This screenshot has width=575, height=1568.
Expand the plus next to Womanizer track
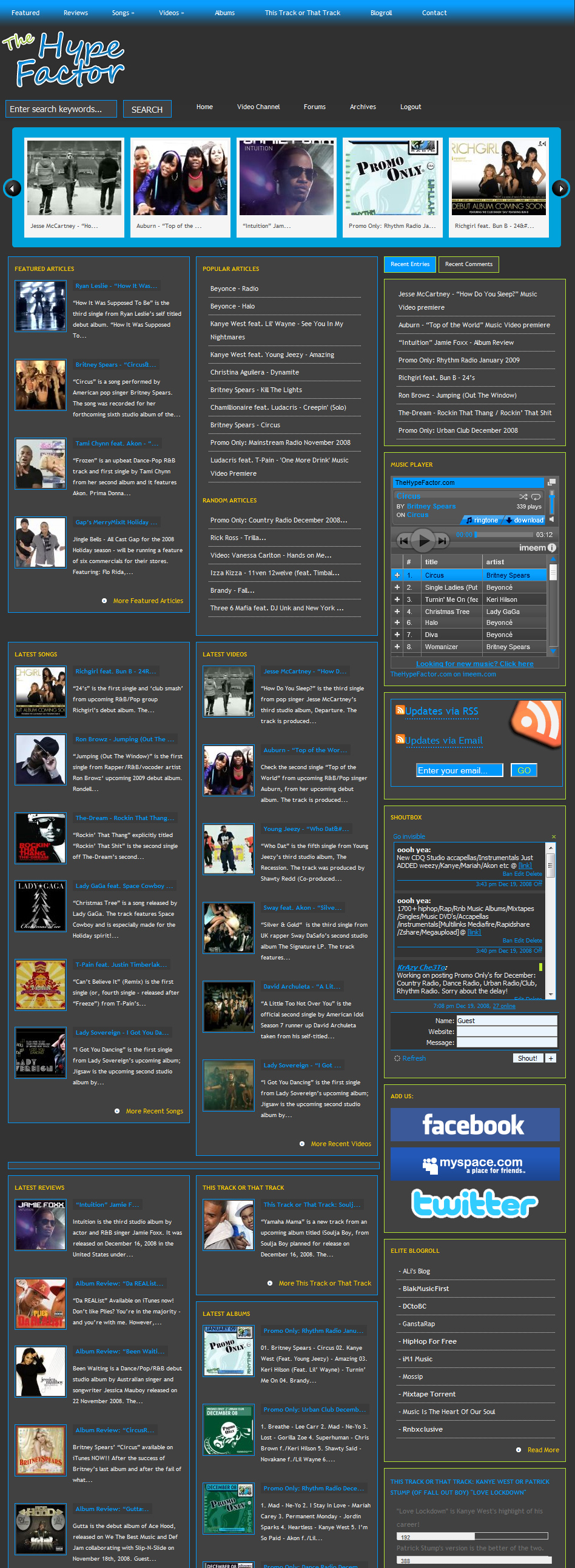[x=397, y=647]
